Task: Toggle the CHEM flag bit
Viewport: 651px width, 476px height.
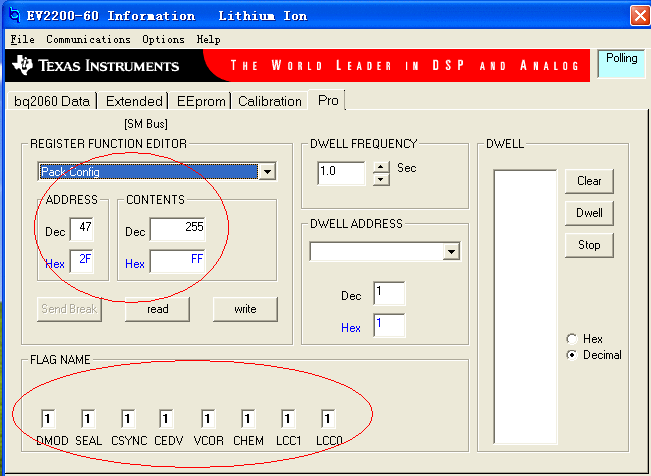Action: (248, 419)
